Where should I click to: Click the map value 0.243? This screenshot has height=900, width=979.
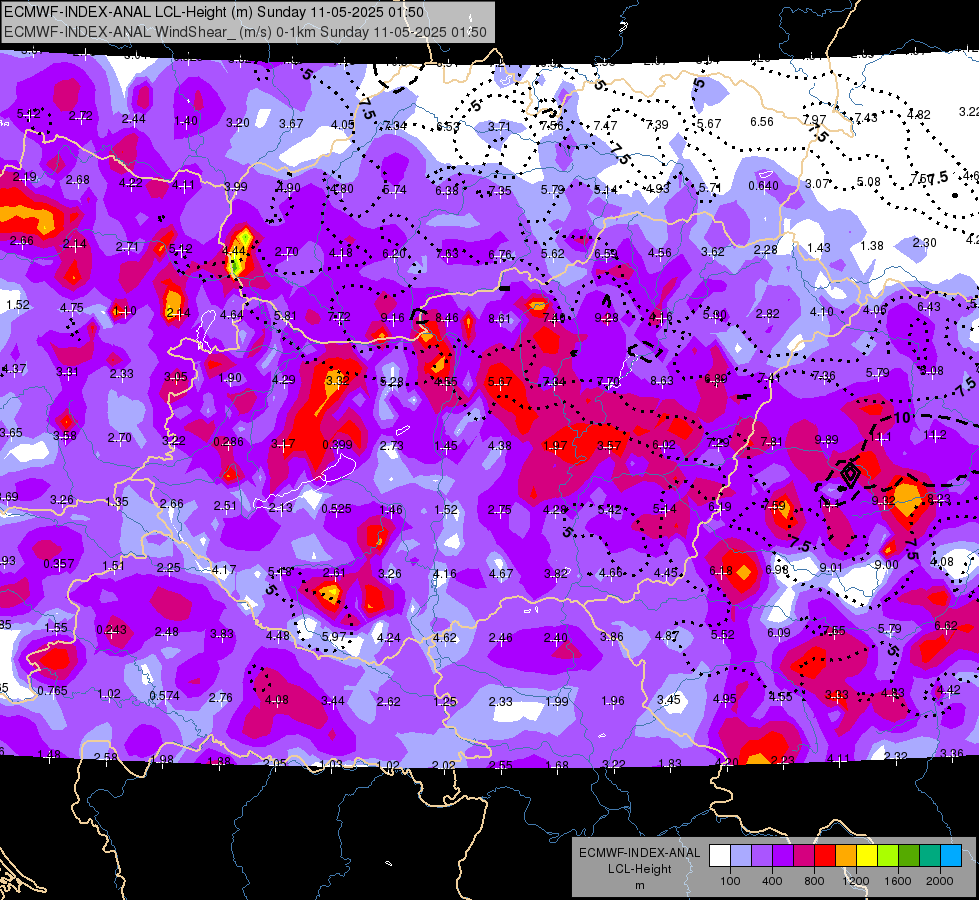point(112,630)
